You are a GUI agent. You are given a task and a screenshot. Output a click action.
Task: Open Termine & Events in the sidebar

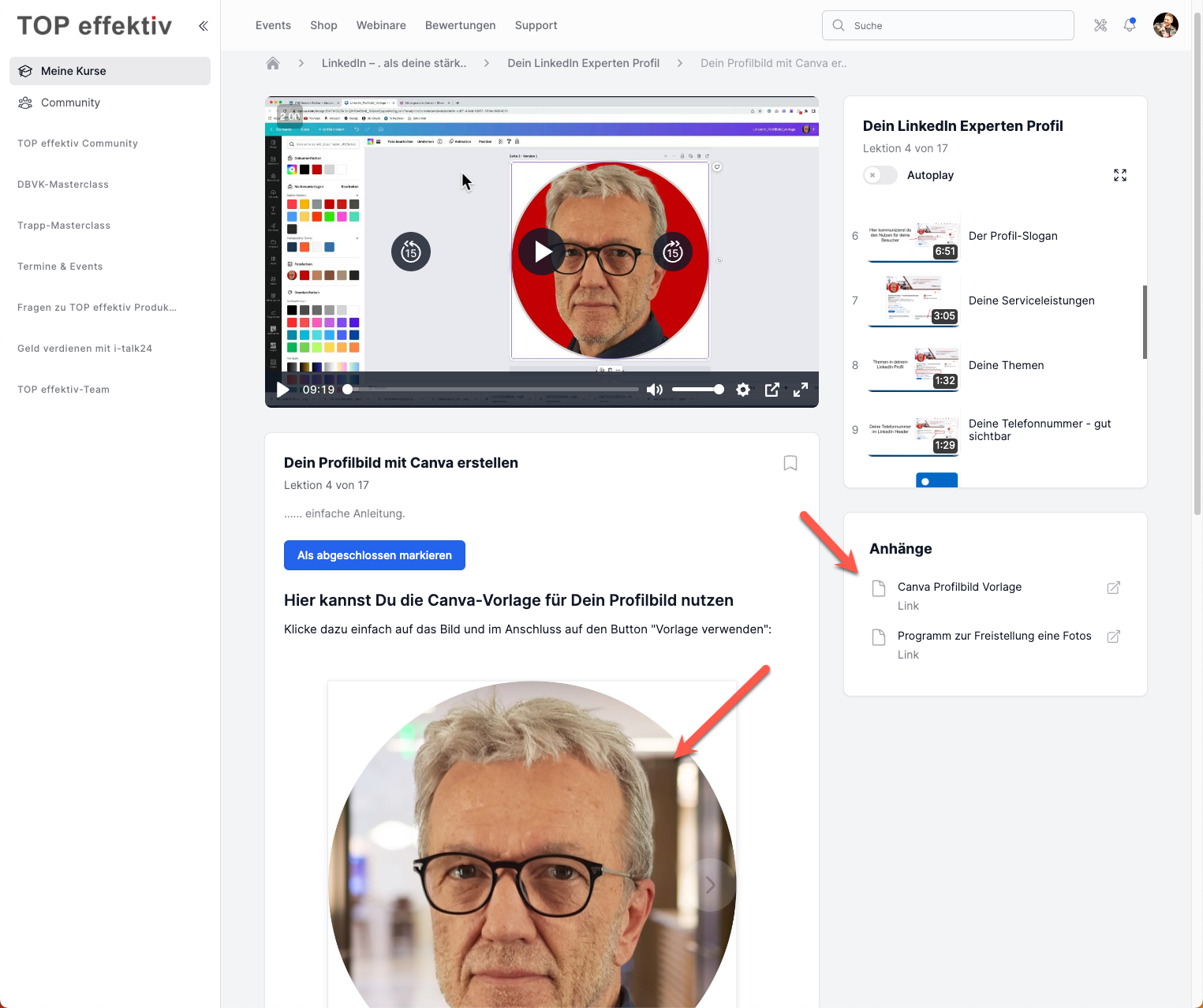tap(60, 267)
